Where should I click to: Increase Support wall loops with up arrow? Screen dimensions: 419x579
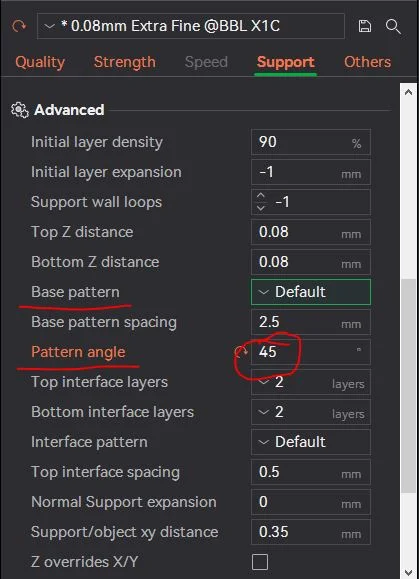(x=261, y=196)
